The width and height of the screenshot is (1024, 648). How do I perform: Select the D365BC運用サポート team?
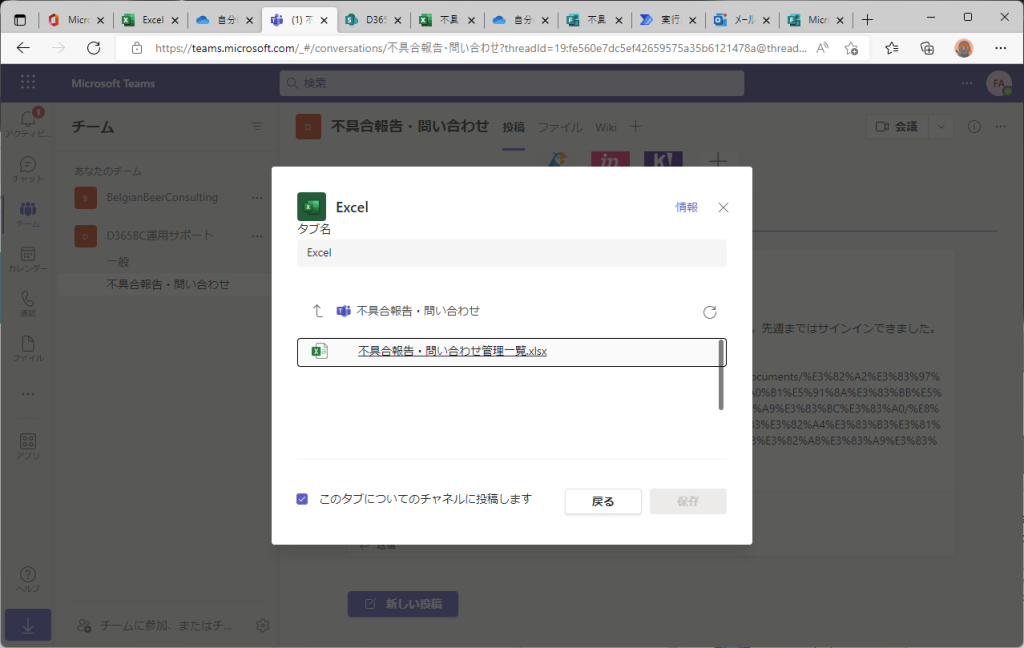point(159,235)
